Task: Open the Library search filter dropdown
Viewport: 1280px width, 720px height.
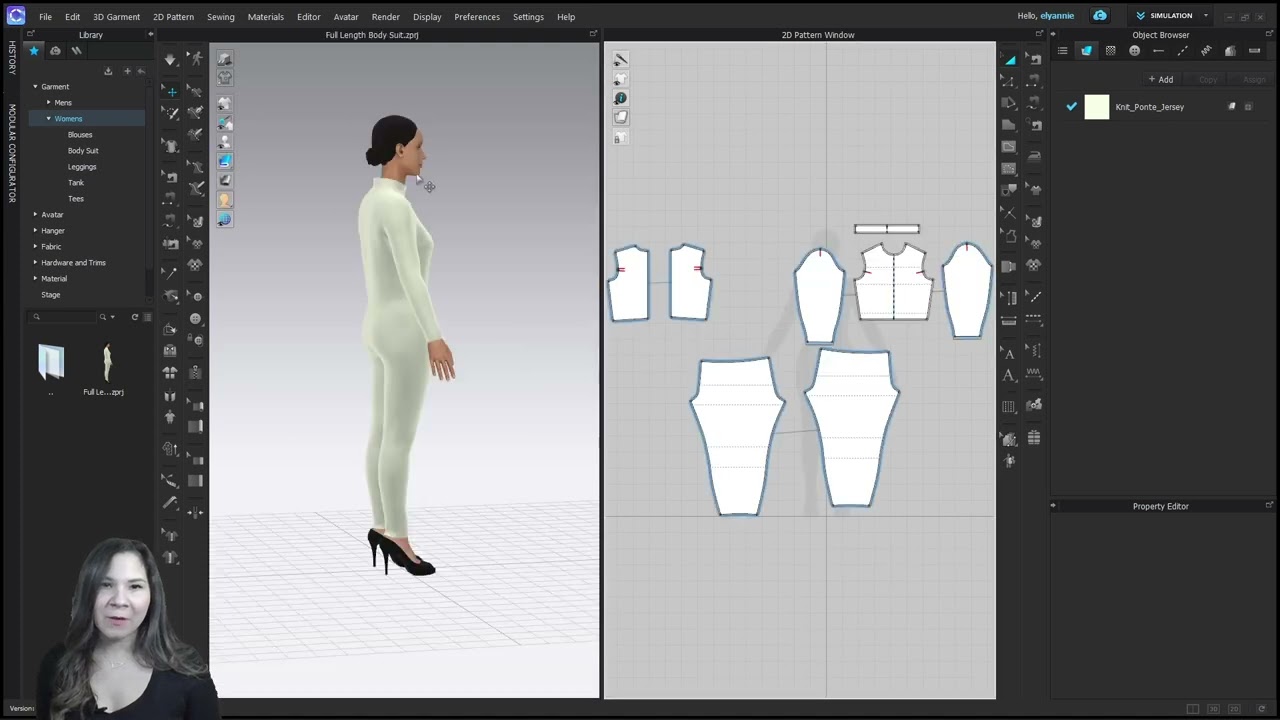Action: click(x=112, y=317)
